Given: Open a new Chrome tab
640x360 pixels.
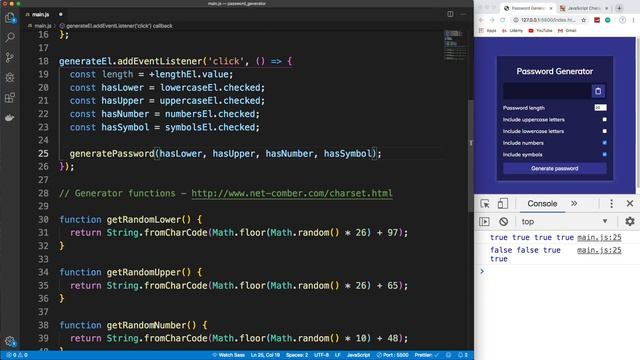Looking at the screenshot, I should tap(619, 8).
